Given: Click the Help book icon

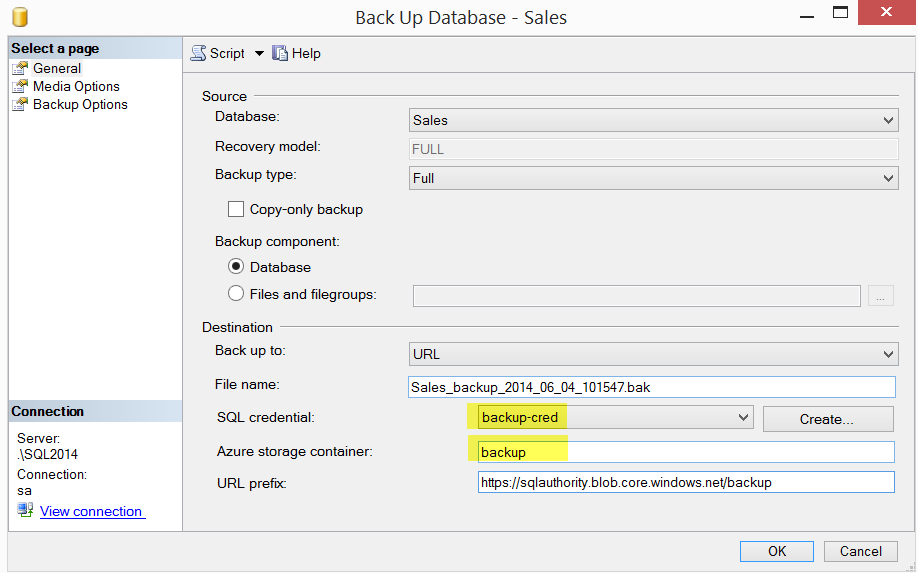Looking at the screenshot, I should pyautogui.click(x=280, y=53).
